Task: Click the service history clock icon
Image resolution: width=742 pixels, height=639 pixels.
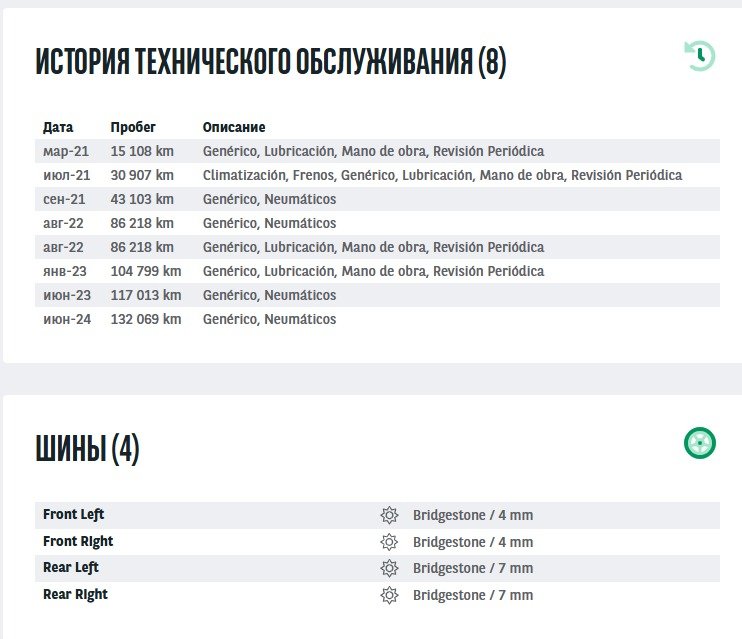Action: coord(699,55)
